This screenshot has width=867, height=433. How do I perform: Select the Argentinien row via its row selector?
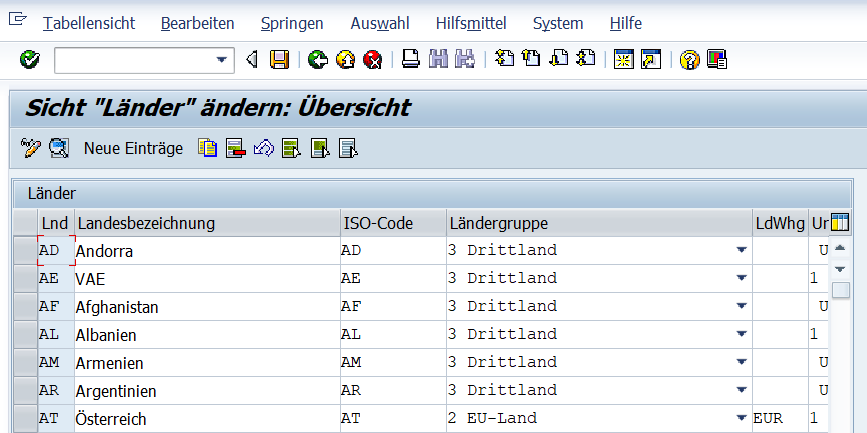tap(25, 390)
